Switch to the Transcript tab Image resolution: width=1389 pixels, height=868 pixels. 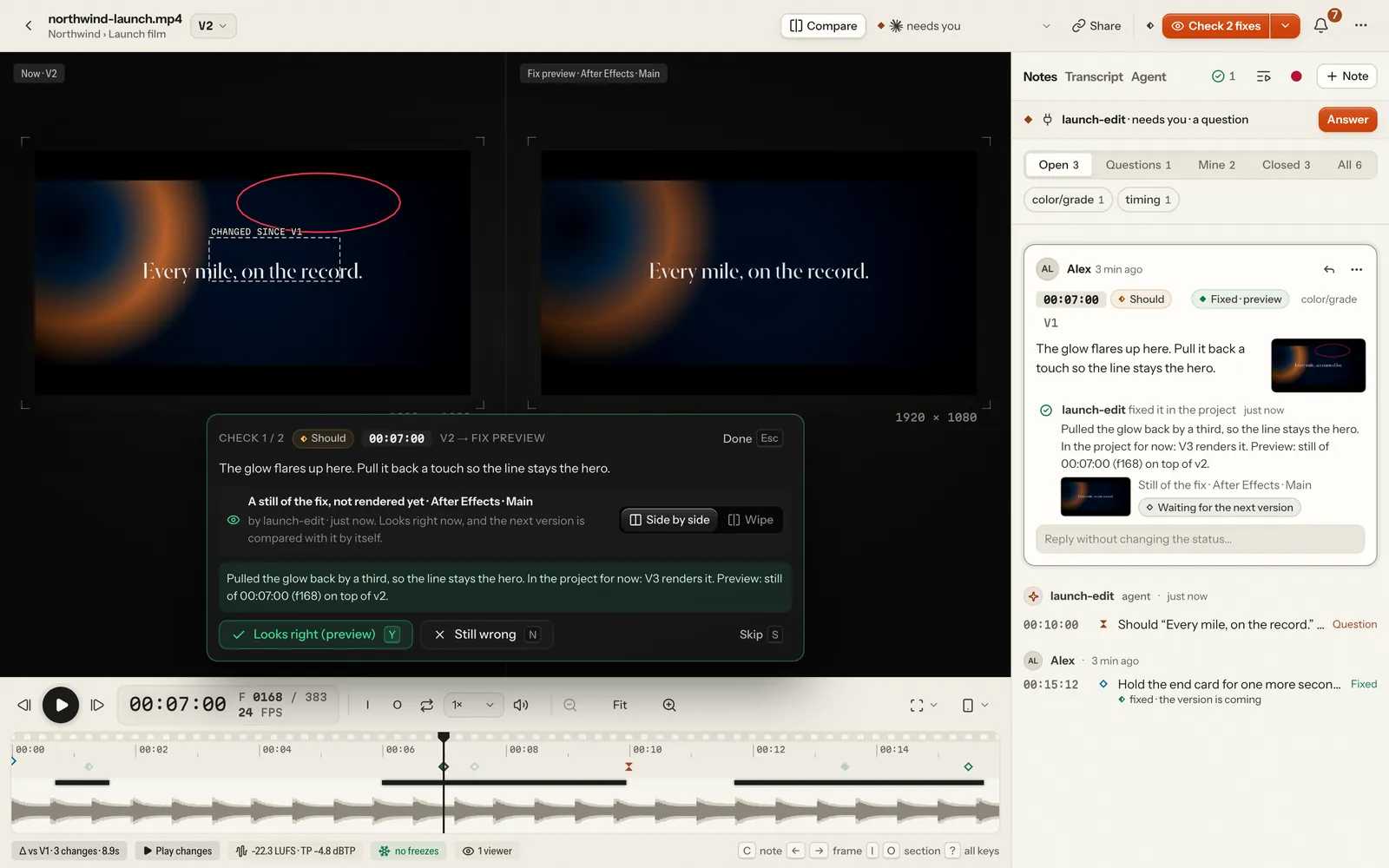click(1094, 76)
